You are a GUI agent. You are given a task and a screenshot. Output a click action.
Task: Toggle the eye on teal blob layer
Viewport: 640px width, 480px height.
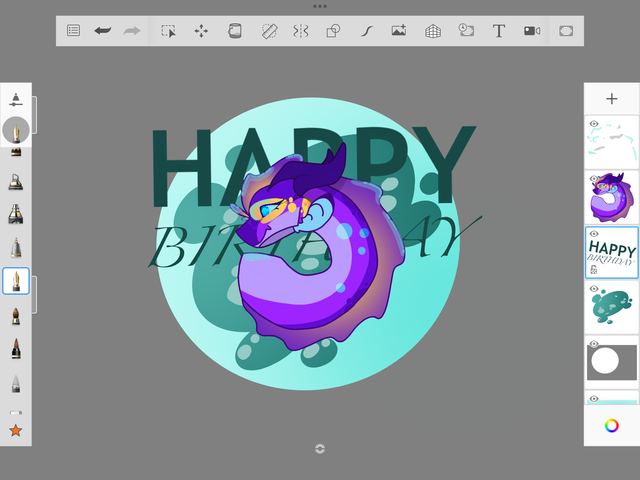point(594,289)
